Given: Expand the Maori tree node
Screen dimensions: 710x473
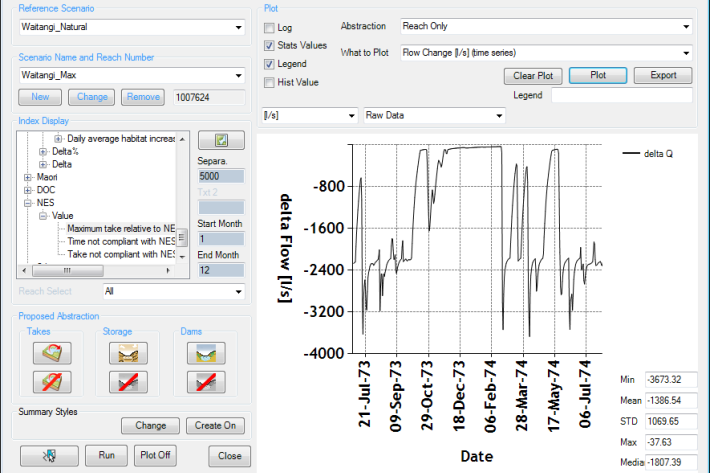Looking at the screenshot, I should pos(28,177).
